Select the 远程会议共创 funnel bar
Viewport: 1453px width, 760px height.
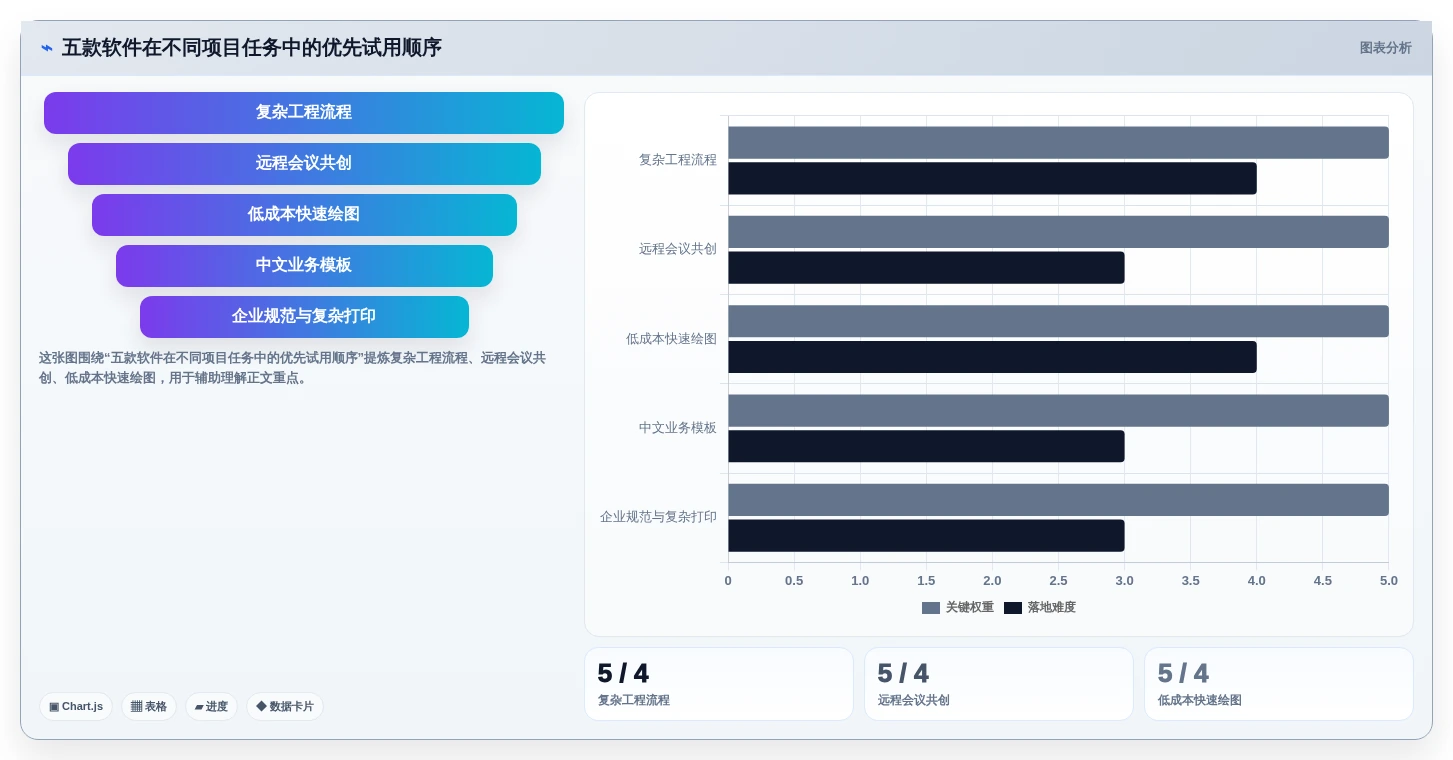(x=304, y=163)
